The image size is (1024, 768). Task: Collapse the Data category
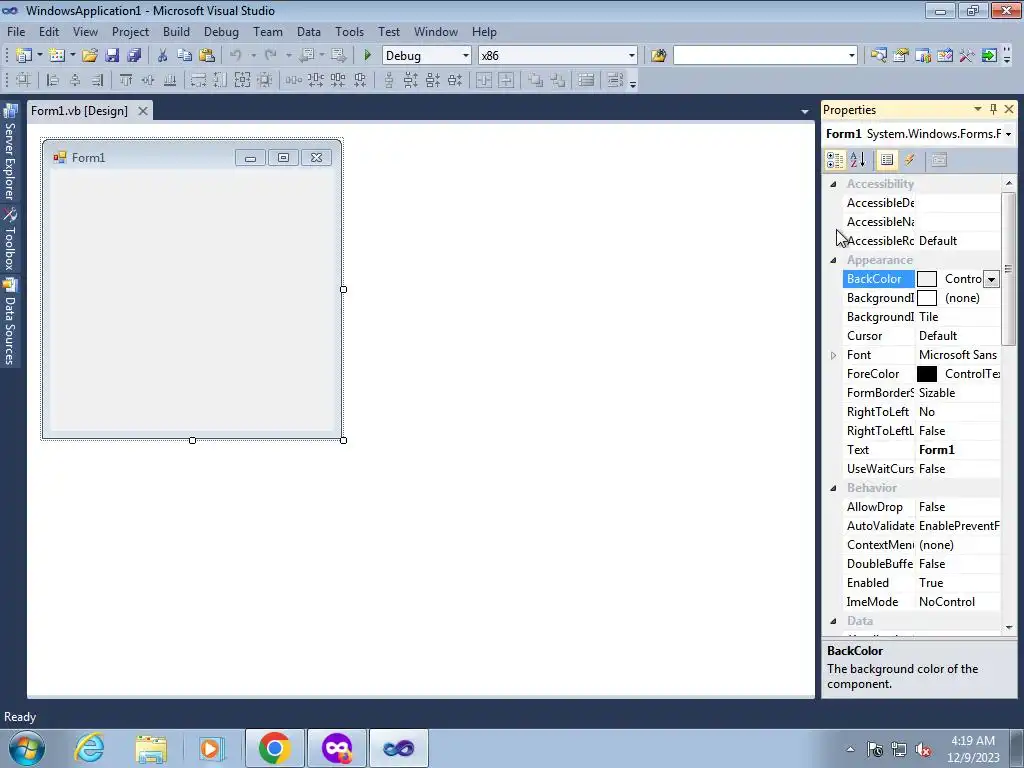click(833, 621)
